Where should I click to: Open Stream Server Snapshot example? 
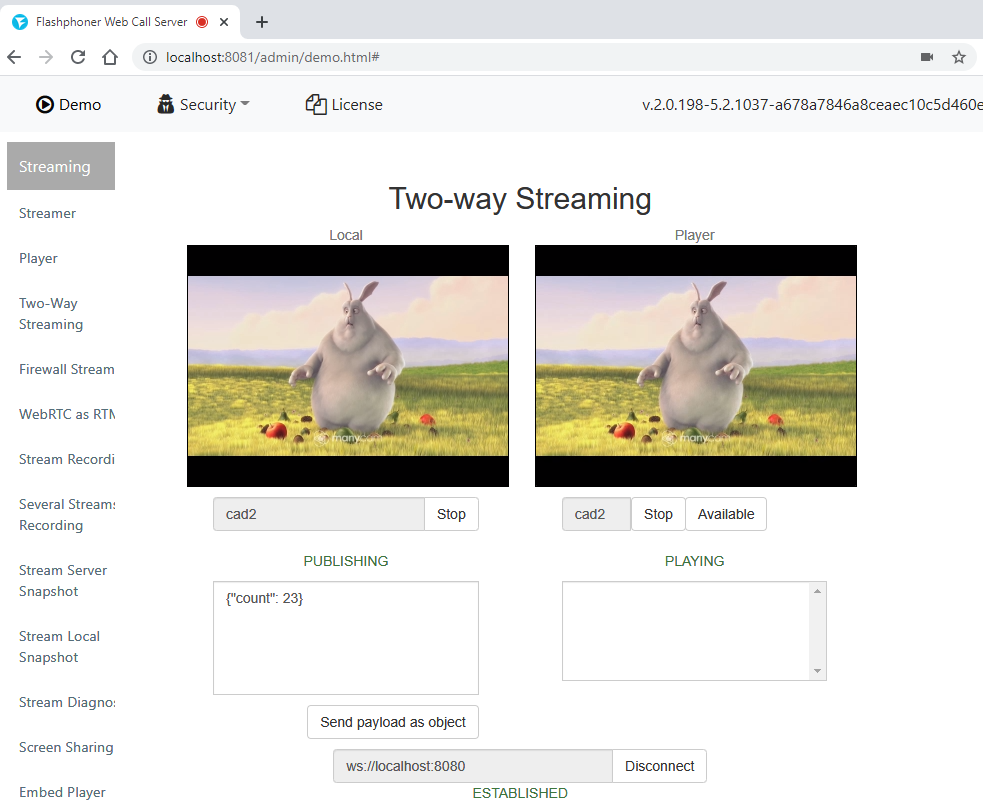tap(63, 580)
